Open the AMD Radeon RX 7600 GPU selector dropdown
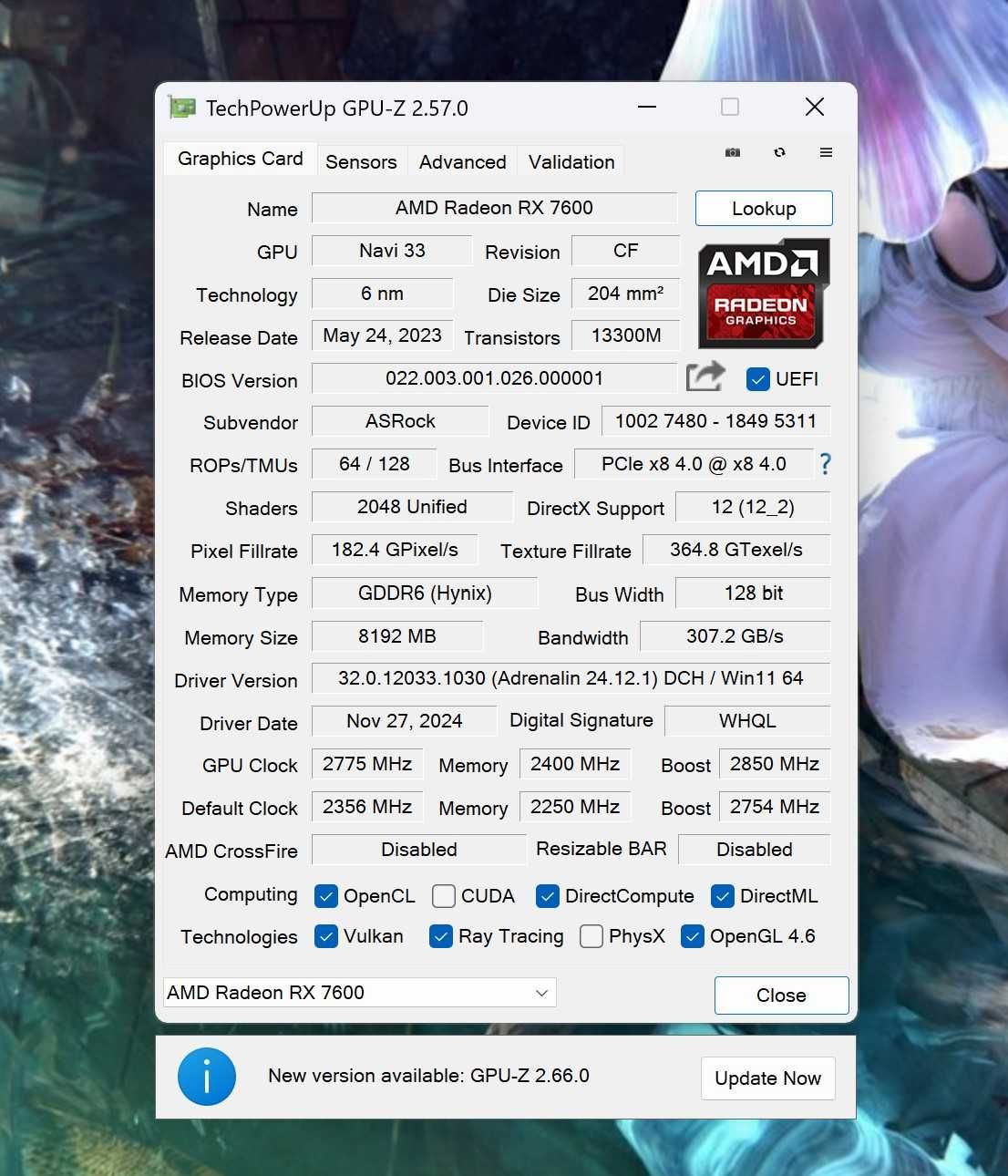 point(359,993)
